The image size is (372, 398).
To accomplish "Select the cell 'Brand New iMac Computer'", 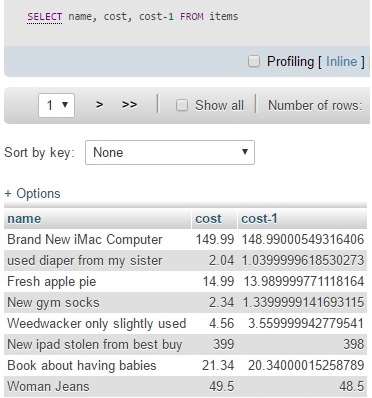I will coord(97,239).
